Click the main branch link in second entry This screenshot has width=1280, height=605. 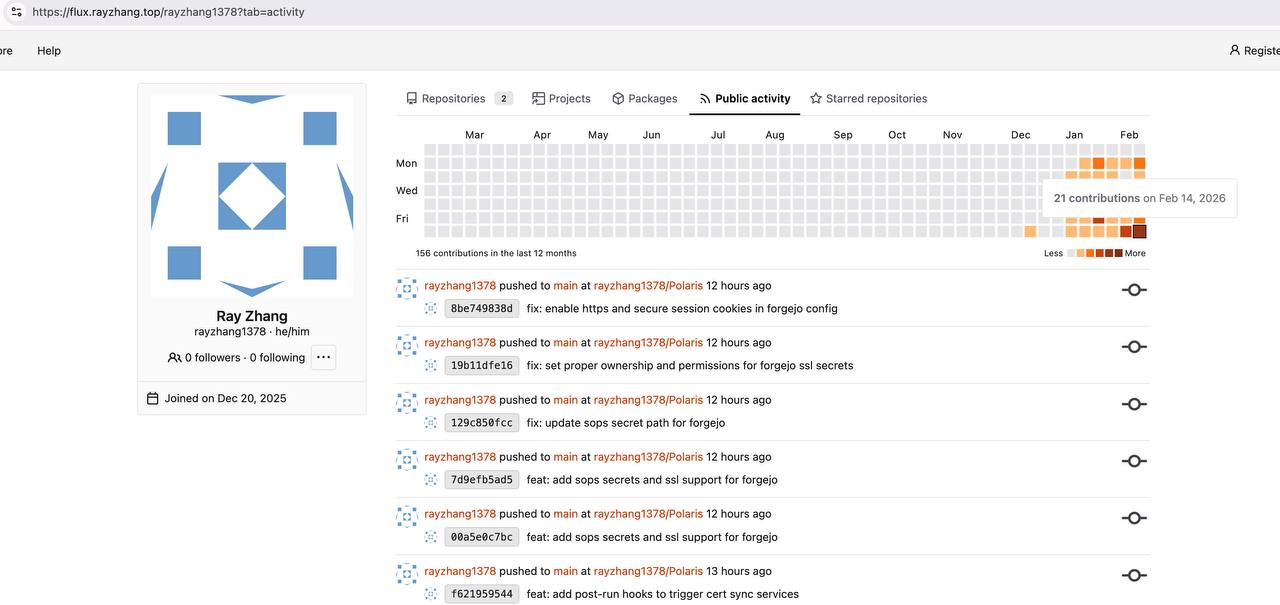565,343
